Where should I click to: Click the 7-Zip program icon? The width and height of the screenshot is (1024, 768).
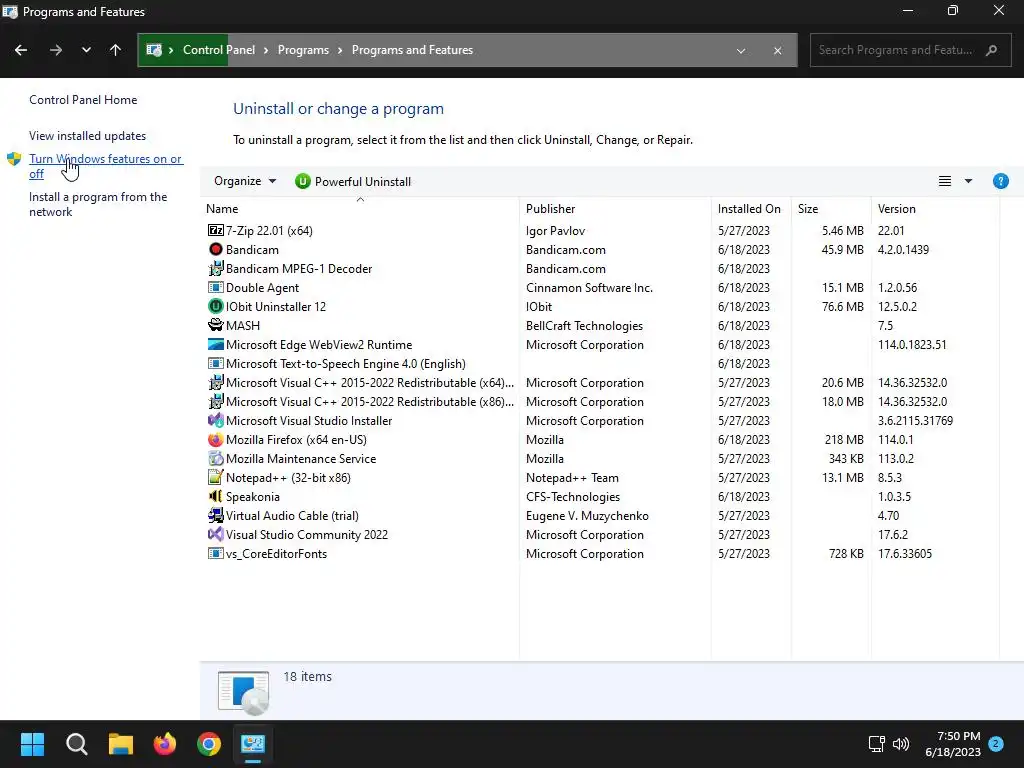(216, 231)
